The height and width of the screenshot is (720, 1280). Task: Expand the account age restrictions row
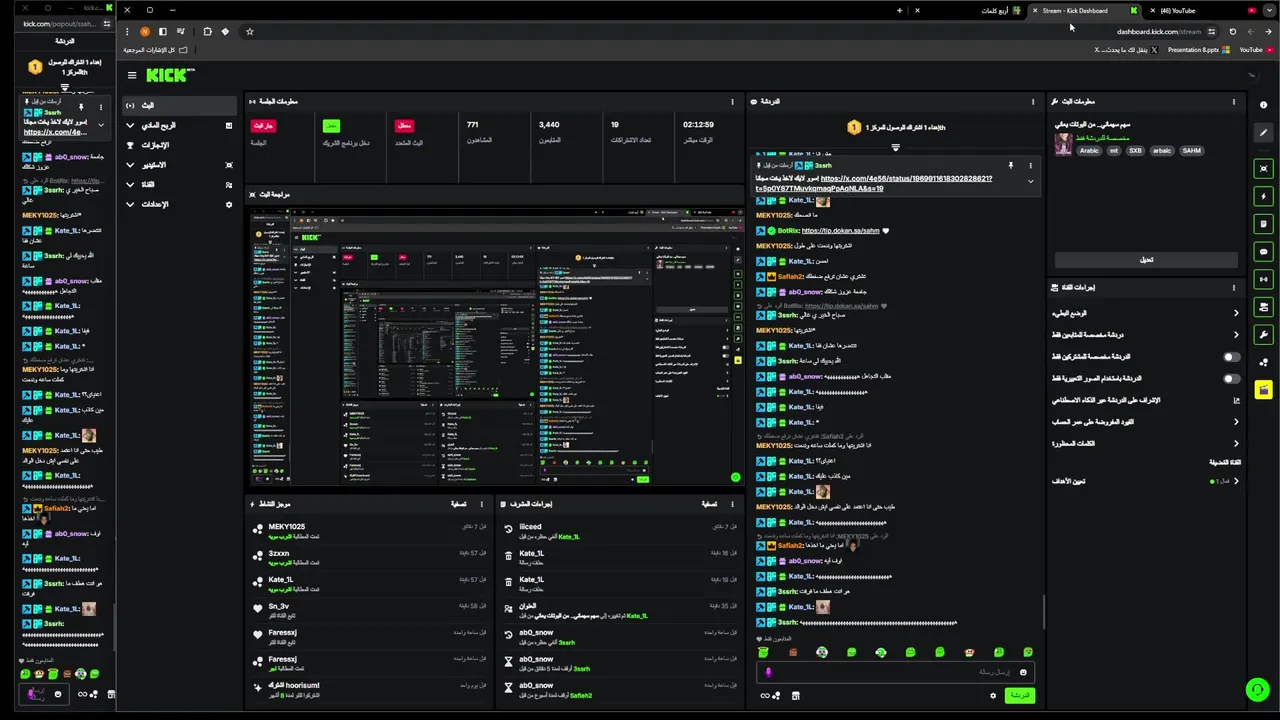tap(1146, 422)
